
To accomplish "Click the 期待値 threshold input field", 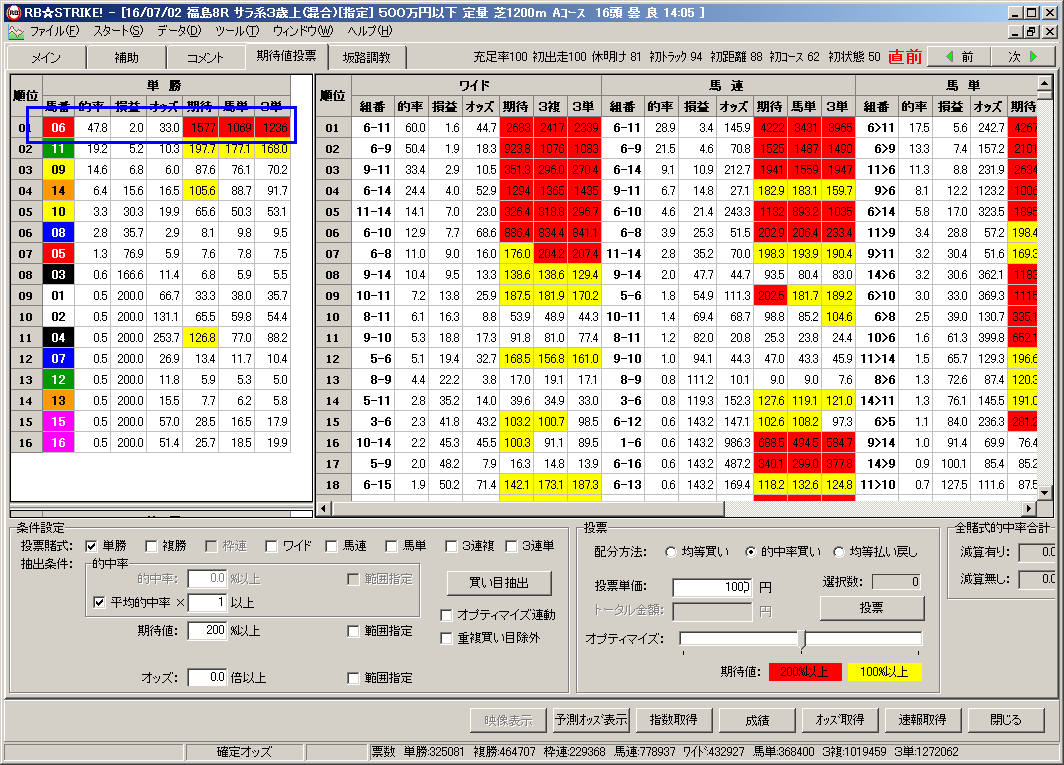I will click(207, 631).
